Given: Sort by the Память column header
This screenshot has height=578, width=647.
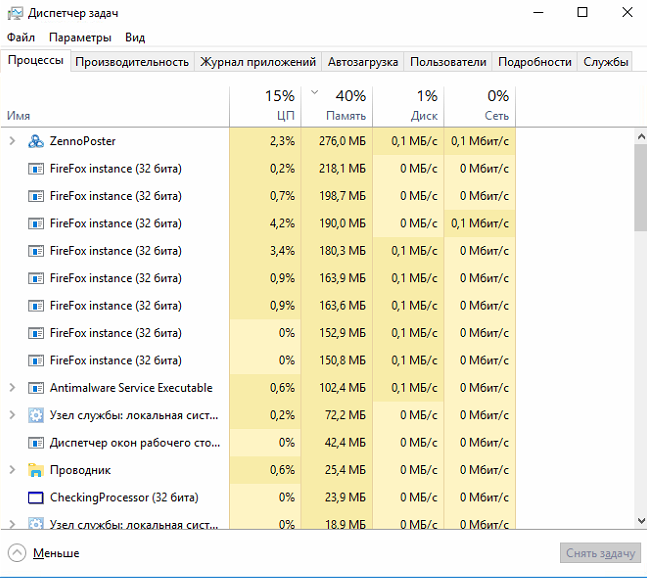Looking at the screenshot, I should coord(337,106).
